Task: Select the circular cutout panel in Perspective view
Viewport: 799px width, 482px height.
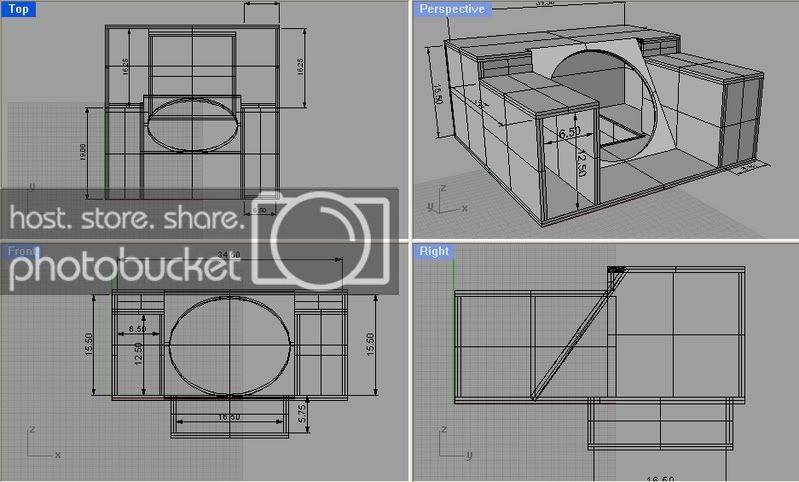Action: (604, 104)
